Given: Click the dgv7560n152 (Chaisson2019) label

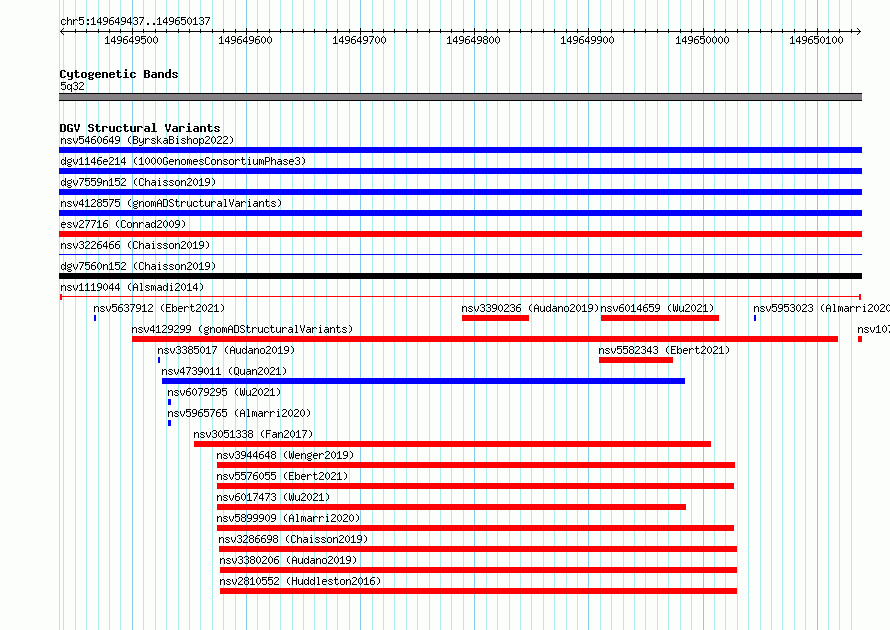Looking at the screenshot, I should pyautogui.click(x=138, y=266).
